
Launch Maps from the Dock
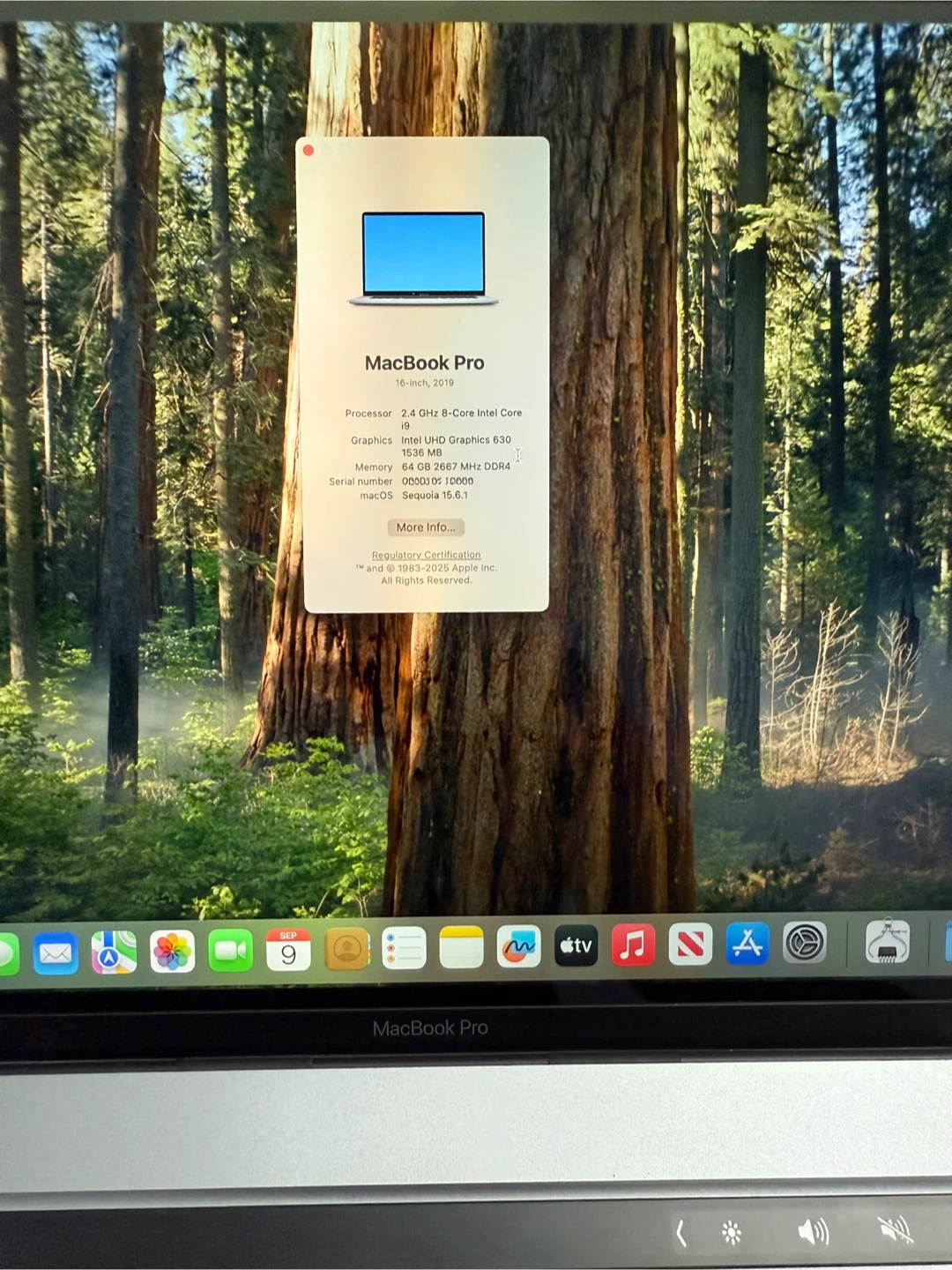click(114, 952)
